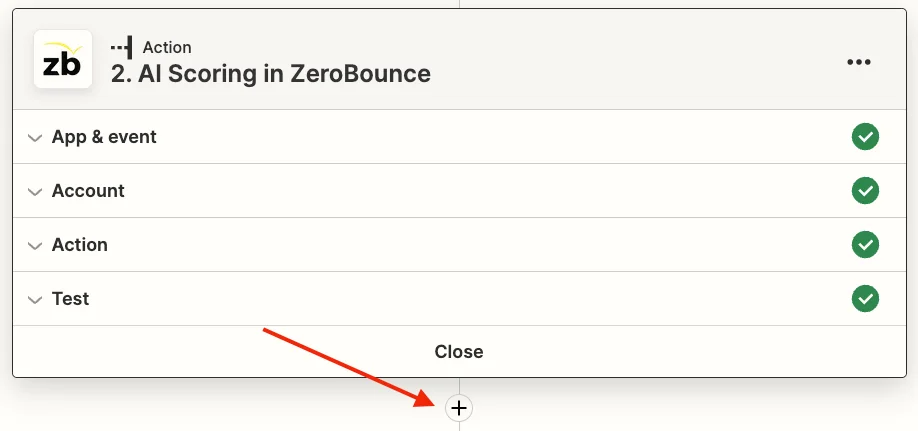
Task: Click the action step type icon
Action: tap(121, 47)
